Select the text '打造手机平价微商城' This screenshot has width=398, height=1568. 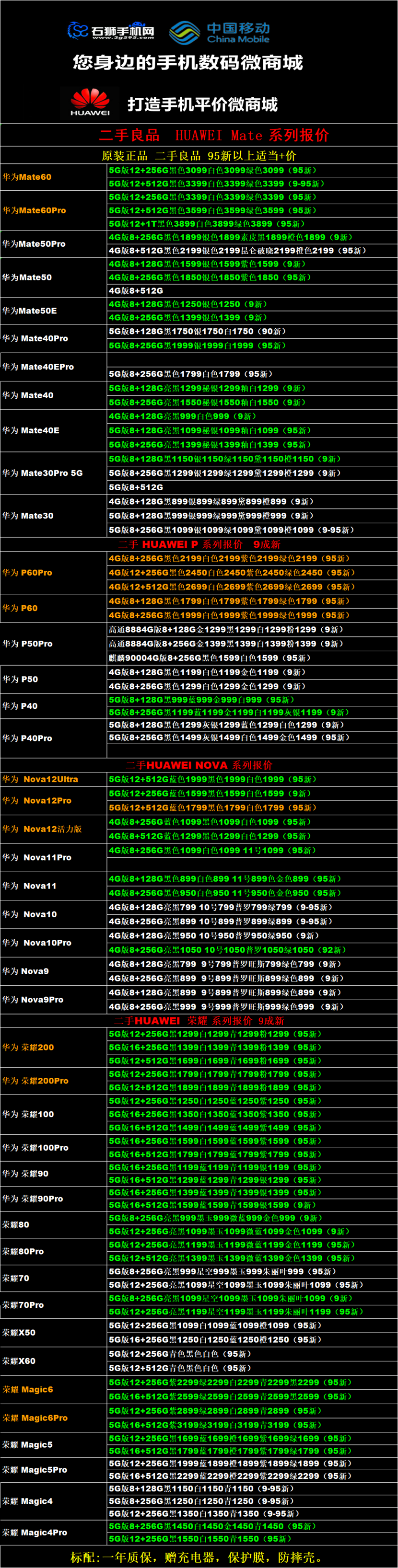coord(202,104)
